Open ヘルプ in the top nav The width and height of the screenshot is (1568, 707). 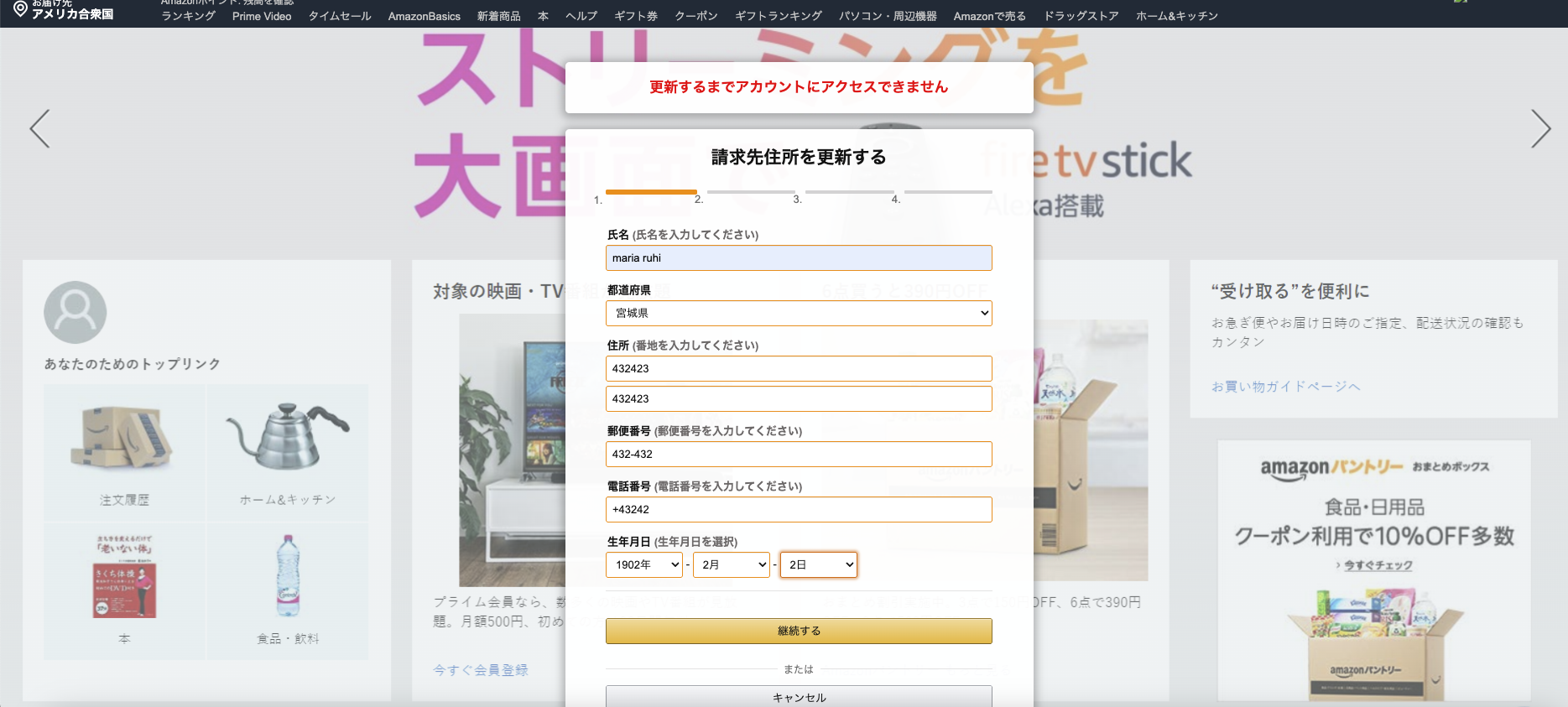coord(581,16)
